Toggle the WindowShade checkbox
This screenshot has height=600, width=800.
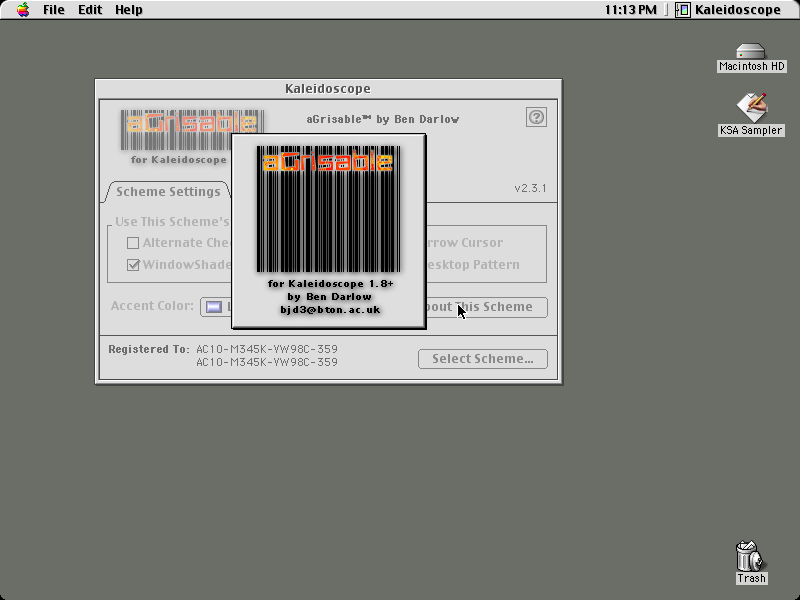pos(133,265)
